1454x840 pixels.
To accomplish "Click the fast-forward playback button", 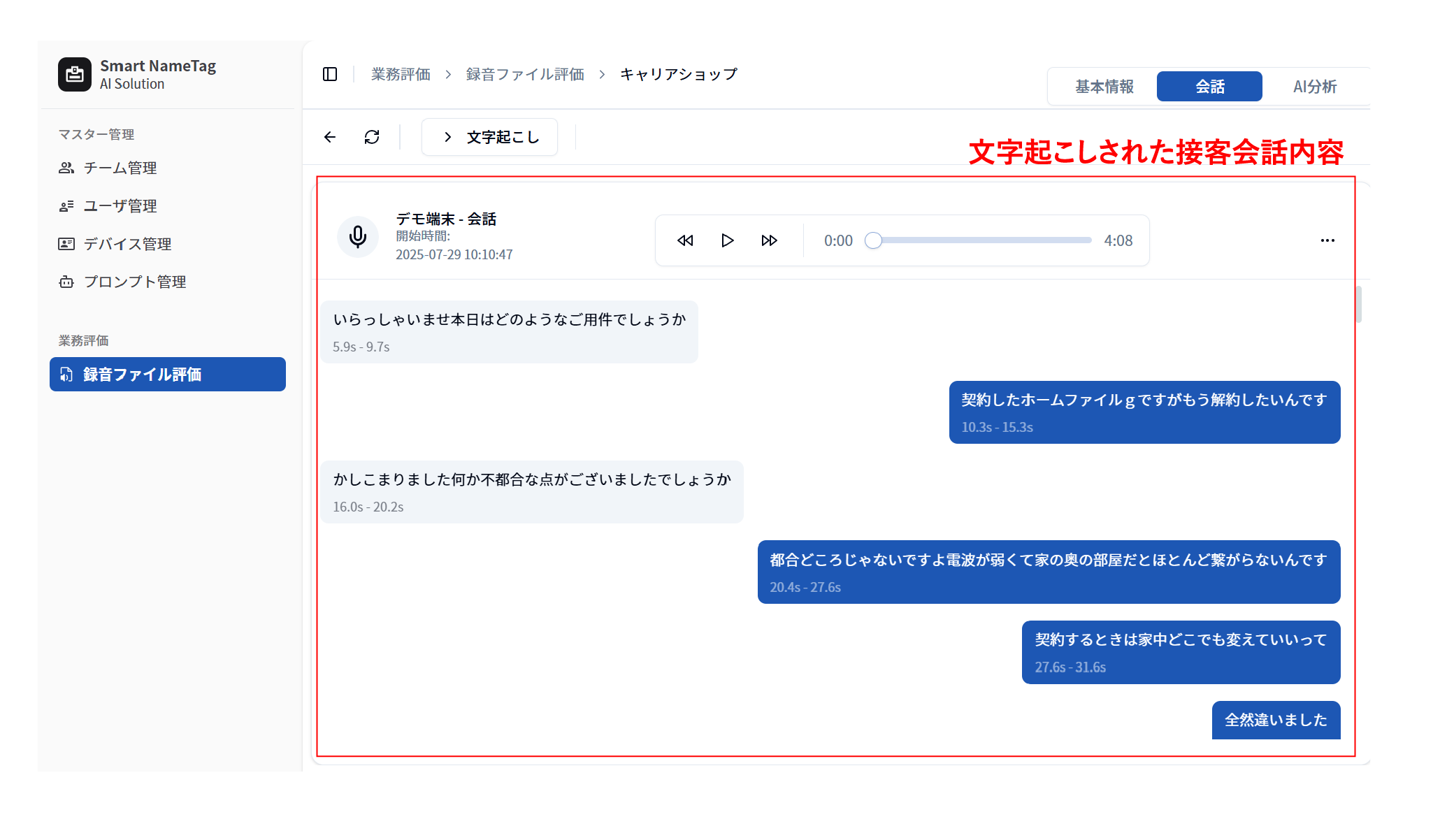I will [769, 240].
